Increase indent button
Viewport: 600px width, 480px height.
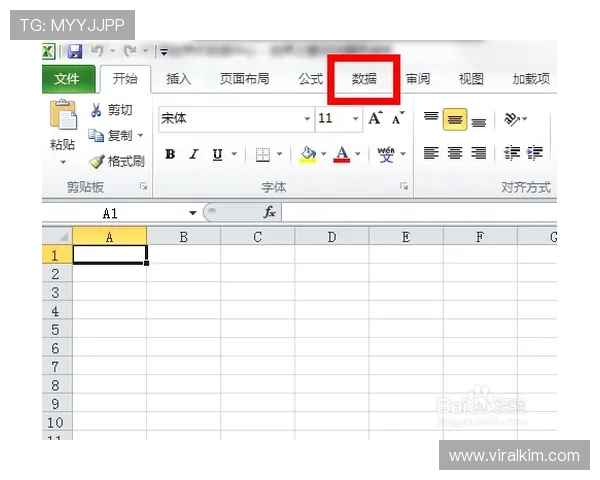pyautogui.click(x=535, y=153)
